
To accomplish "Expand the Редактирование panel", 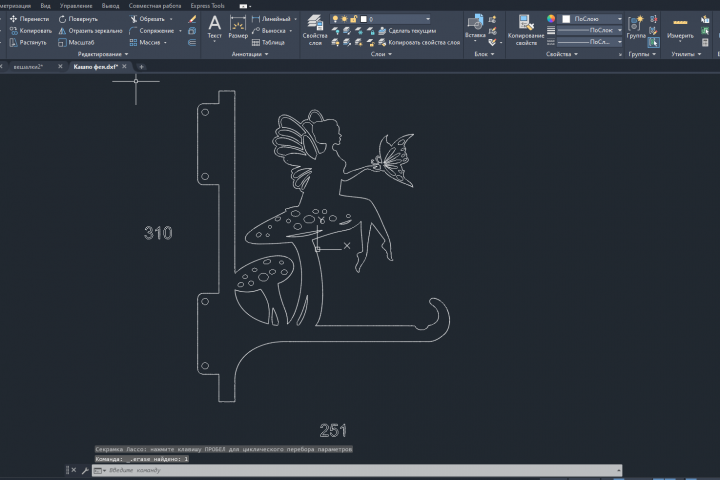I will pos(103,54).
